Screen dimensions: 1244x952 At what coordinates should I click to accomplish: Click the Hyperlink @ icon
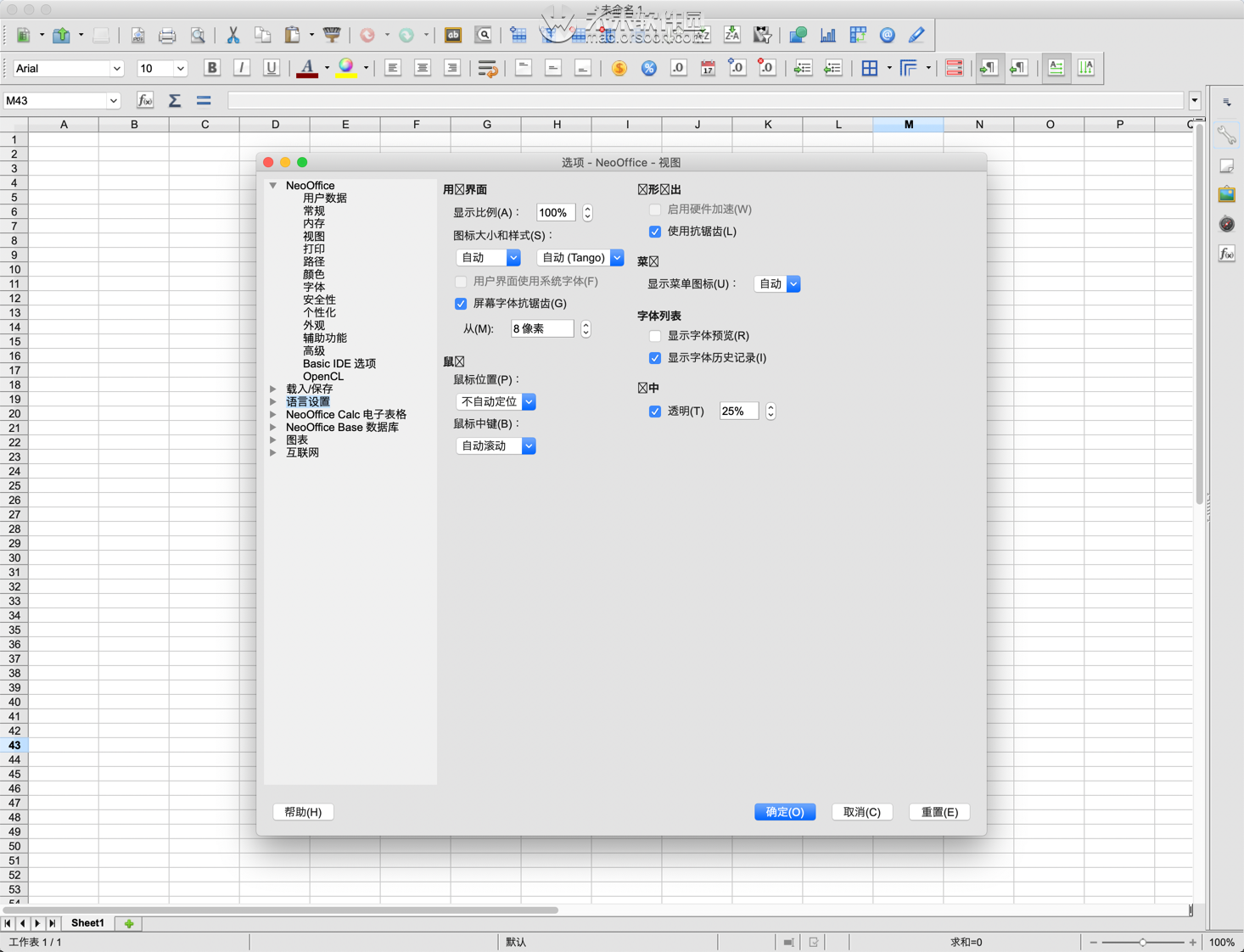(887, 36)
